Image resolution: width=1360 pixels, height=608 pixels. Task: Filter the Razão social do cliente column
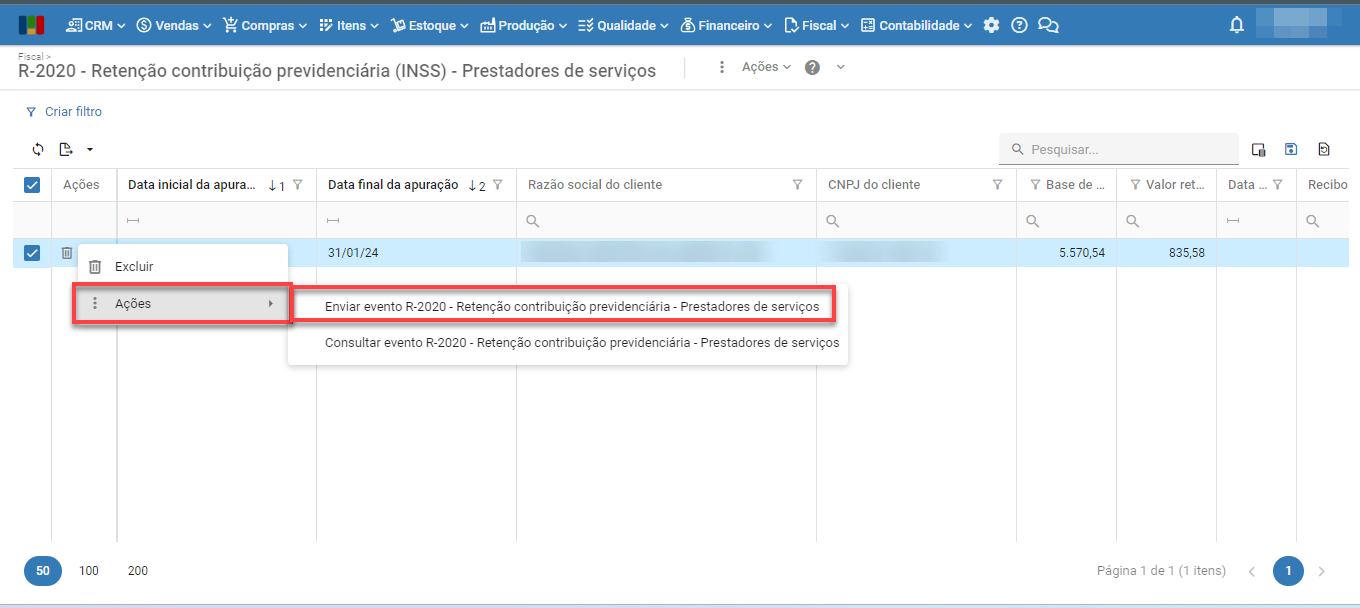[x=797, y=185]
